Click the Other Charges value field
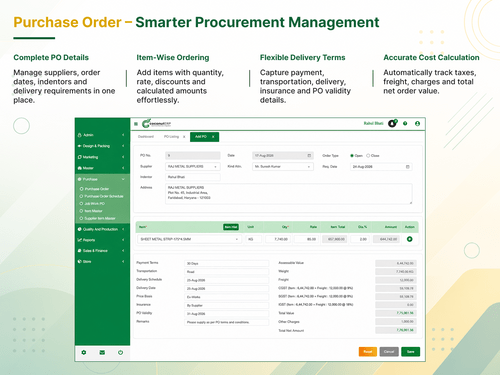Screen dimensions: 500x375 pyautogui.click(x=396, y=322)
